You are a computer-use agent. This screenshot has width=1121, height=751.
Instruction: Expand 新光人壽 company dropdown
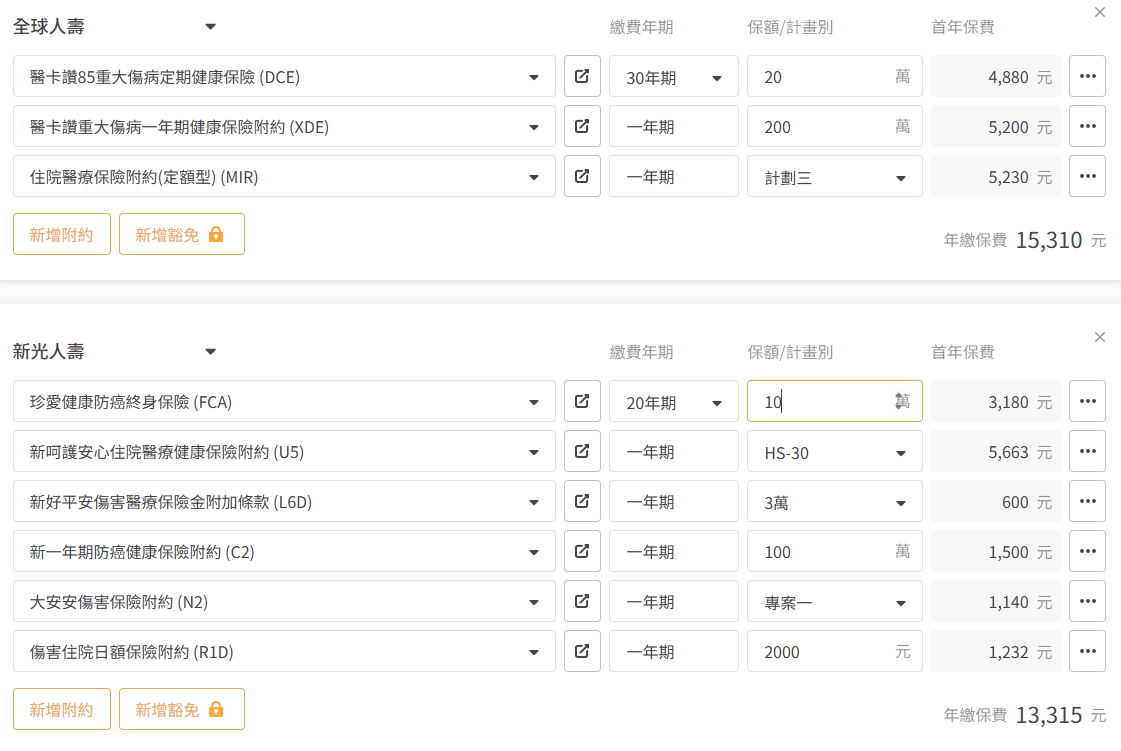[x=210, y=352]
